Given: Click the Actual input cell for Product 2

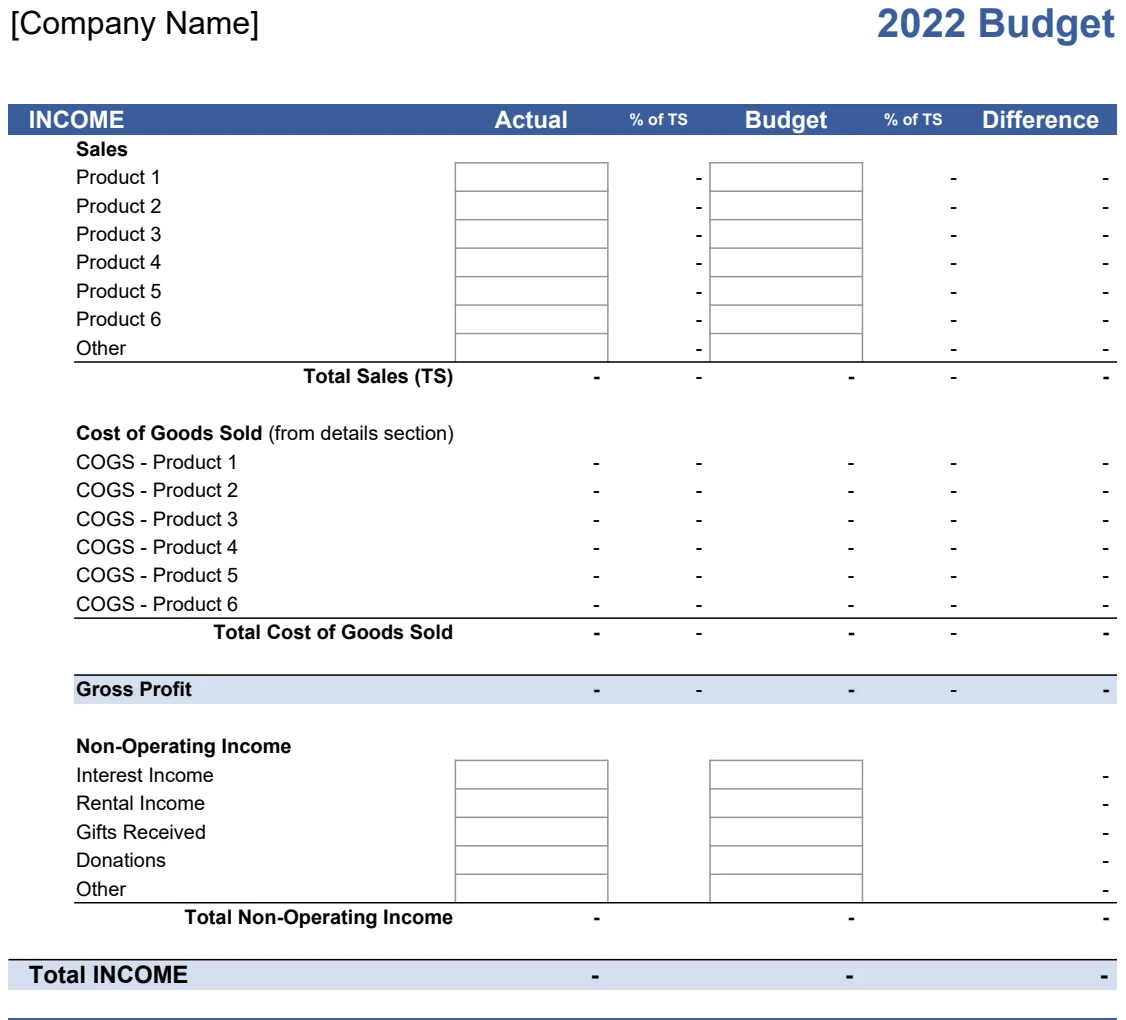Looking at the screenshot, I should (x=531, y=205).
